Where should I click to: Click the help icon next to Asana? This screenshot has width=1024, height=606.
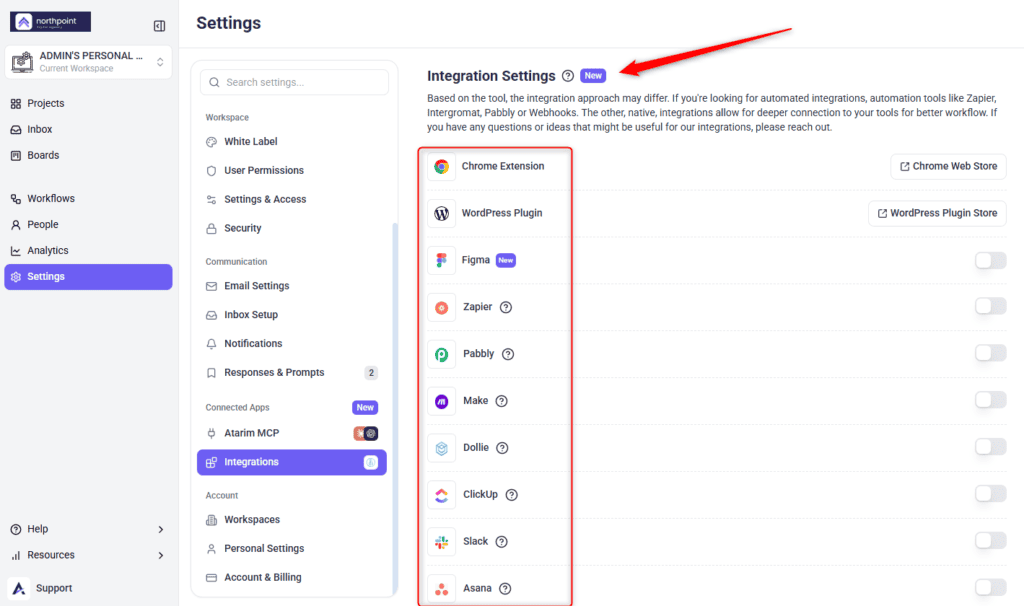pyautogui.click(x=505, y=589)
